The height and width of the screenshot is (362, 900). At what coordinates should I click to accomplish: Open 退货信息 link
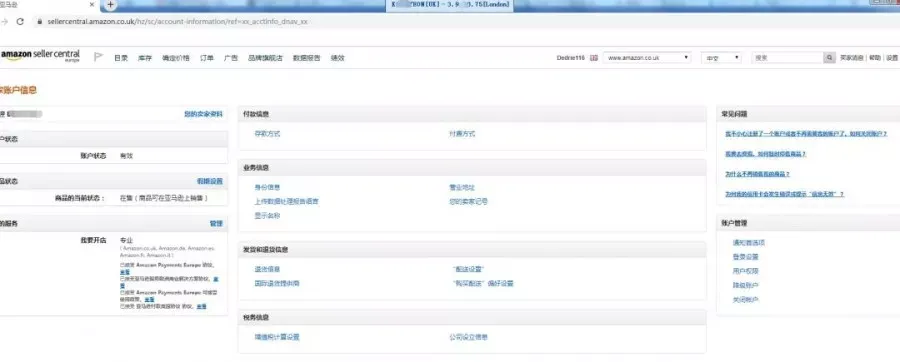(267, 269)
